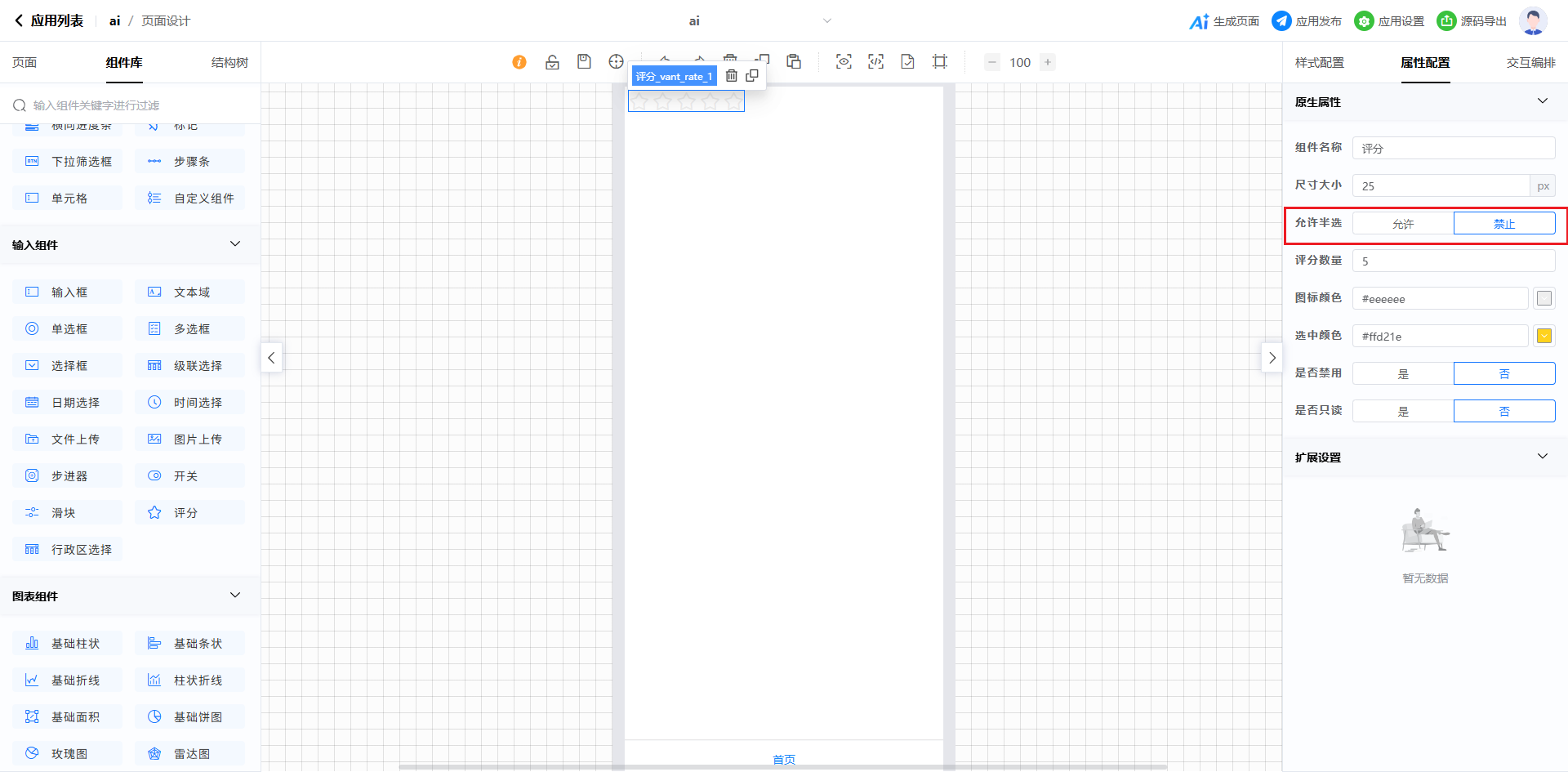The image size is (1568, 772).
Task: Collapse the 输入组件 section
Action: click(x=235, y=244)
